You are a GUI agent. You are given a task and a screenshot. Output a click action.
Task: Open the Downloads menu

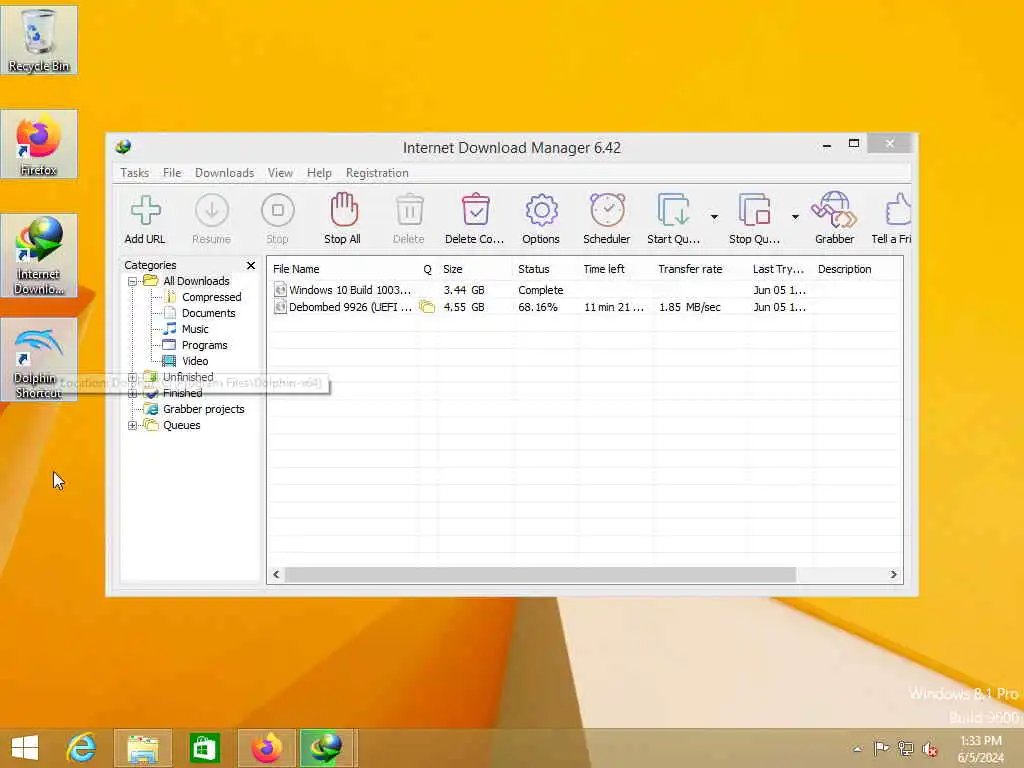coord(224,173)
